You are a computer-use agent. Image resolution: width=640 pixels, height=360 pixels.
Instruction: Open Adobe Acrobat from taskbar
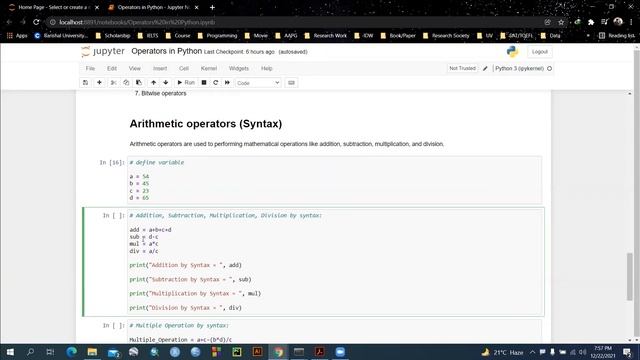[x=320, y=352]
